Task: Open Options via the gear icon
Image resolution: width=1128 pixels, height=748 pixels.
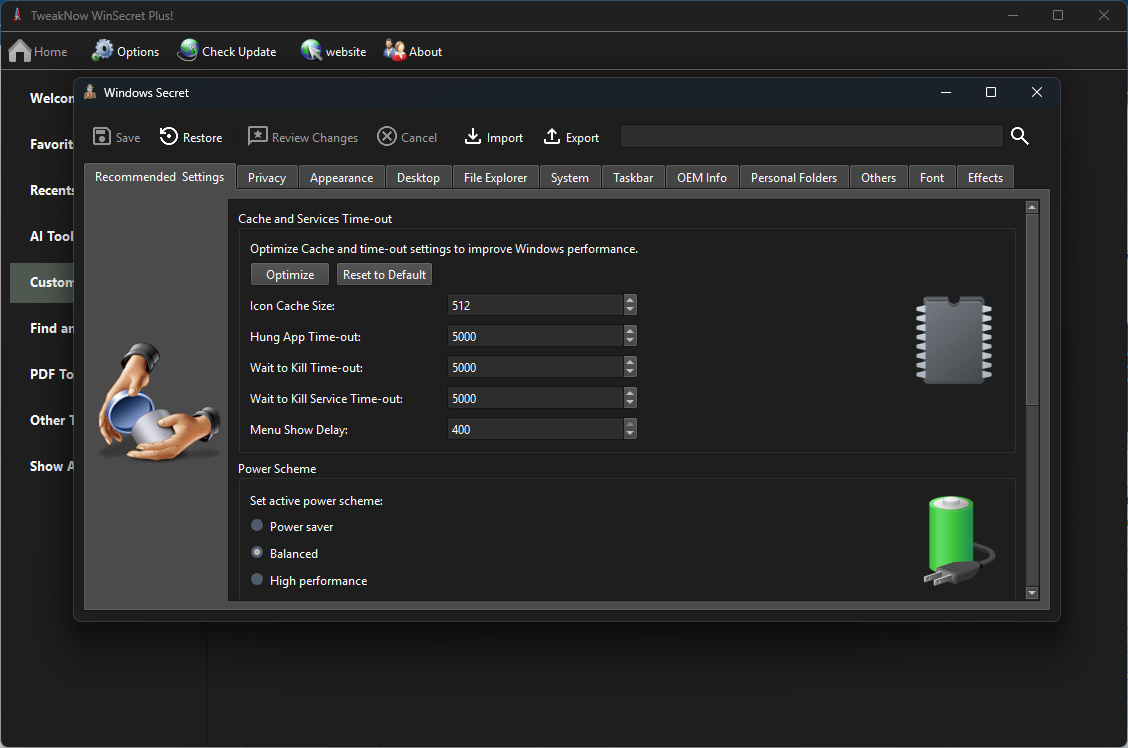Action: click(x=103, y=51)
